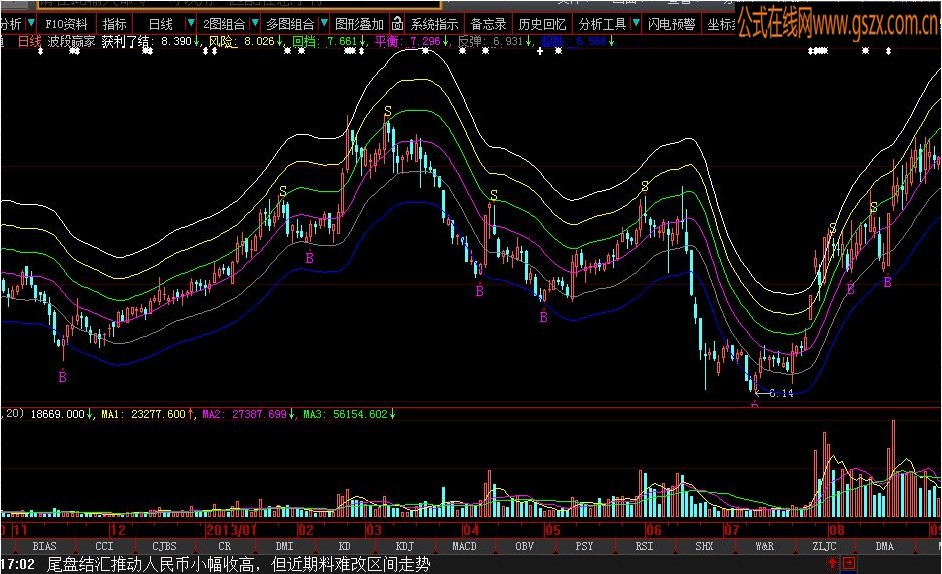The image size is (942, 574).
Task: Click the red boxed arrow icon in the status bar
Action: click(x=849, y=563)
